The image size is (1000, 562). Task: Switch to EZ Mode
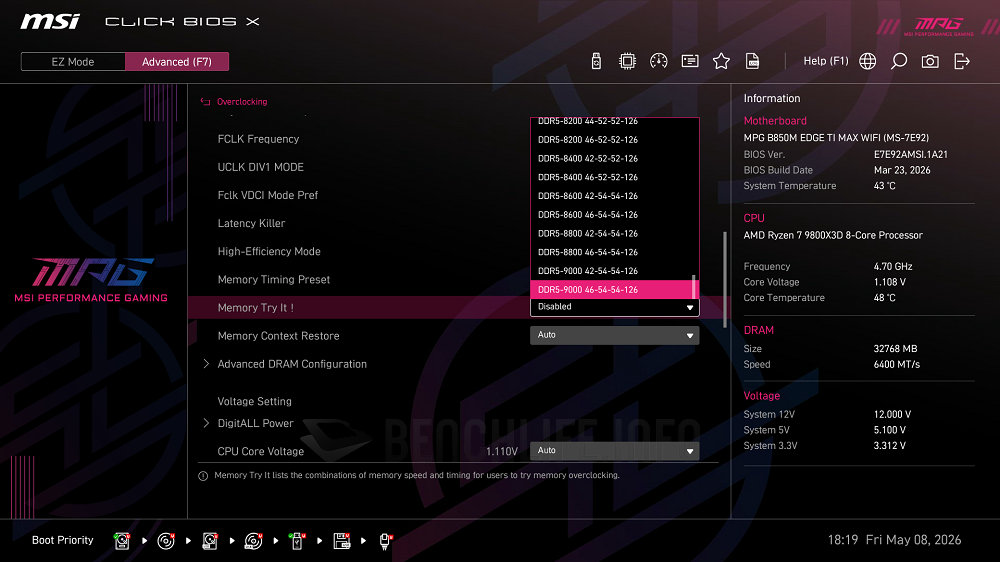click(x=73, y=62)
